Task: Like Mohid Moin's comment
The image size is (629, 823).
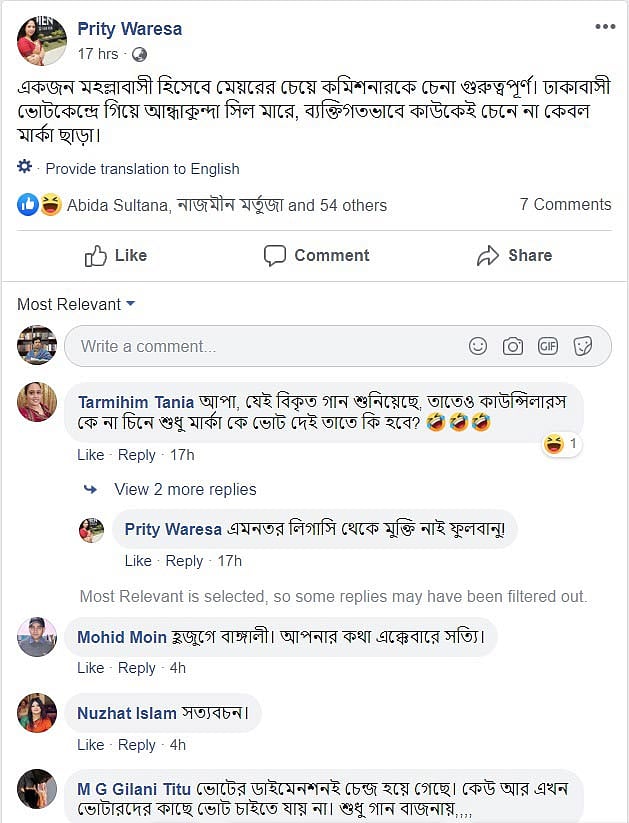Action: click(x=90, y=668)
